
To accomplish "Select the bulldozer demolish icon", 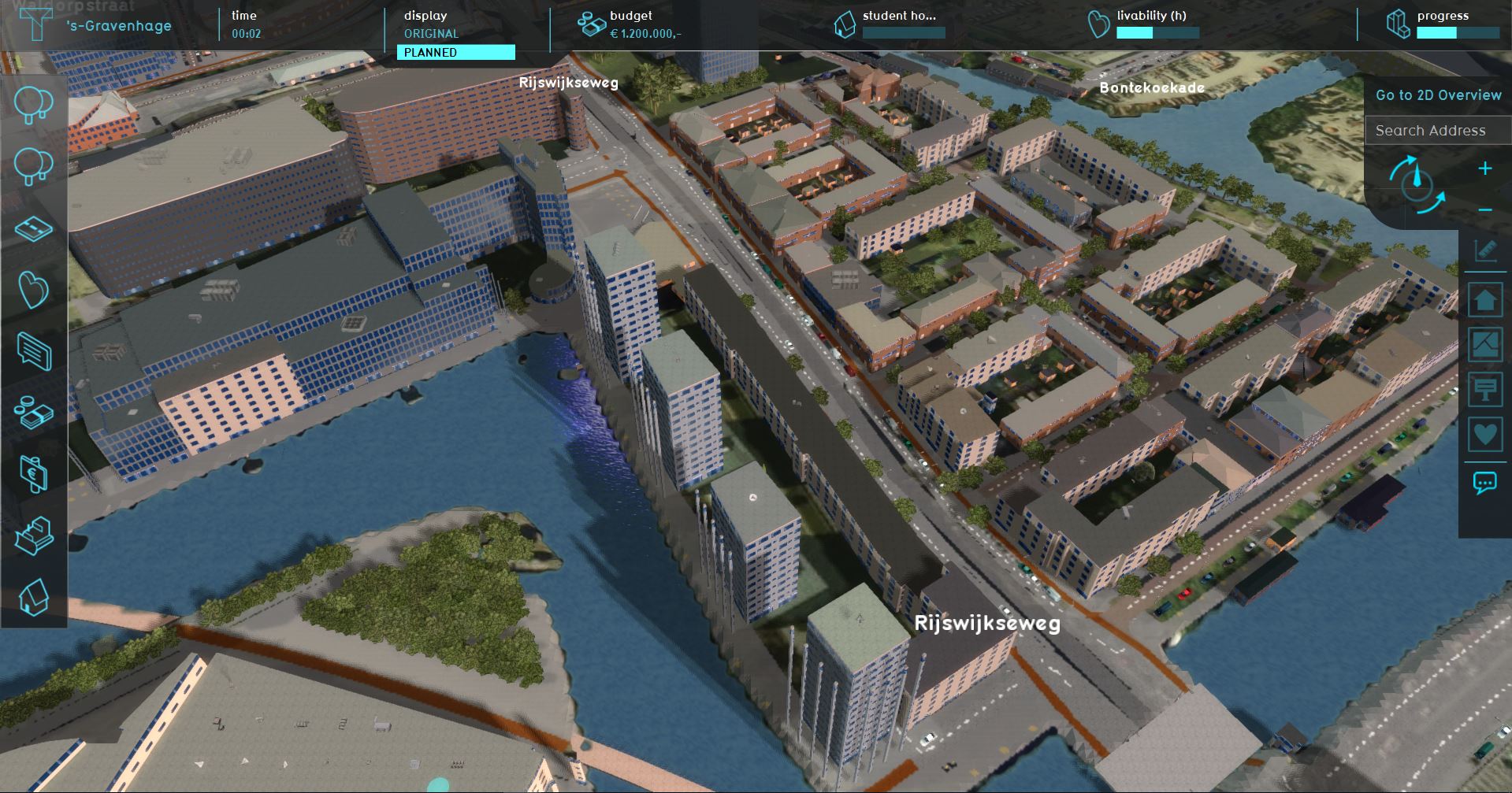I will click(x=33, y=535).
